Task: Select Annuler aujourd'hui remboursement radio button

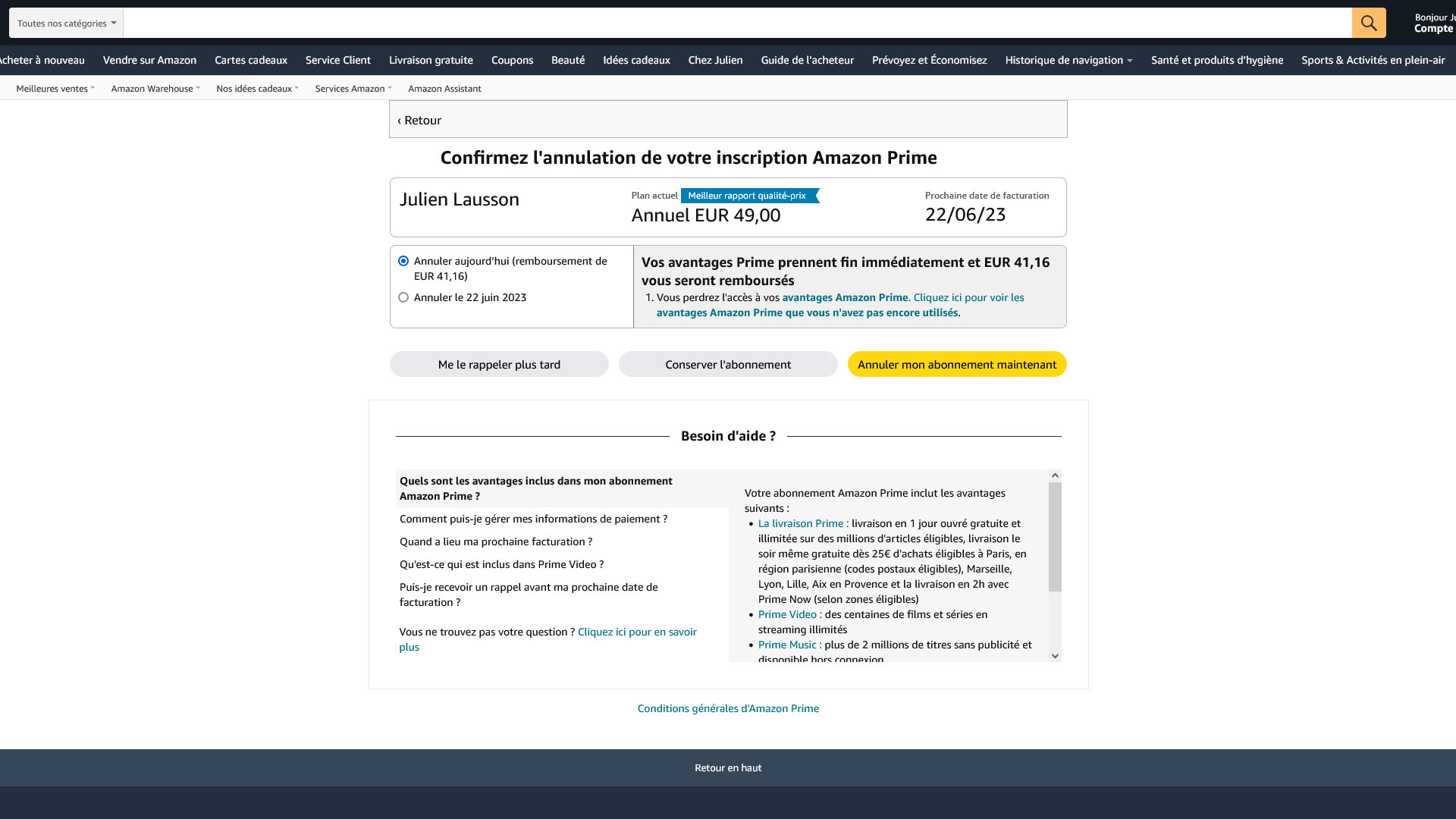Action: pos(403,261)
